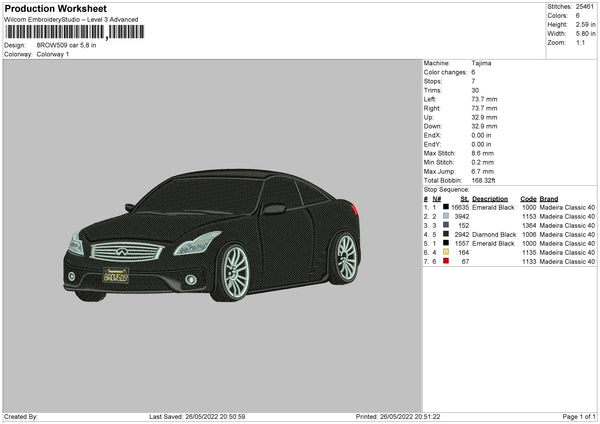600x424 pixels.
Task: Click the 'Created By:' footer label
Action: (21, 416)
